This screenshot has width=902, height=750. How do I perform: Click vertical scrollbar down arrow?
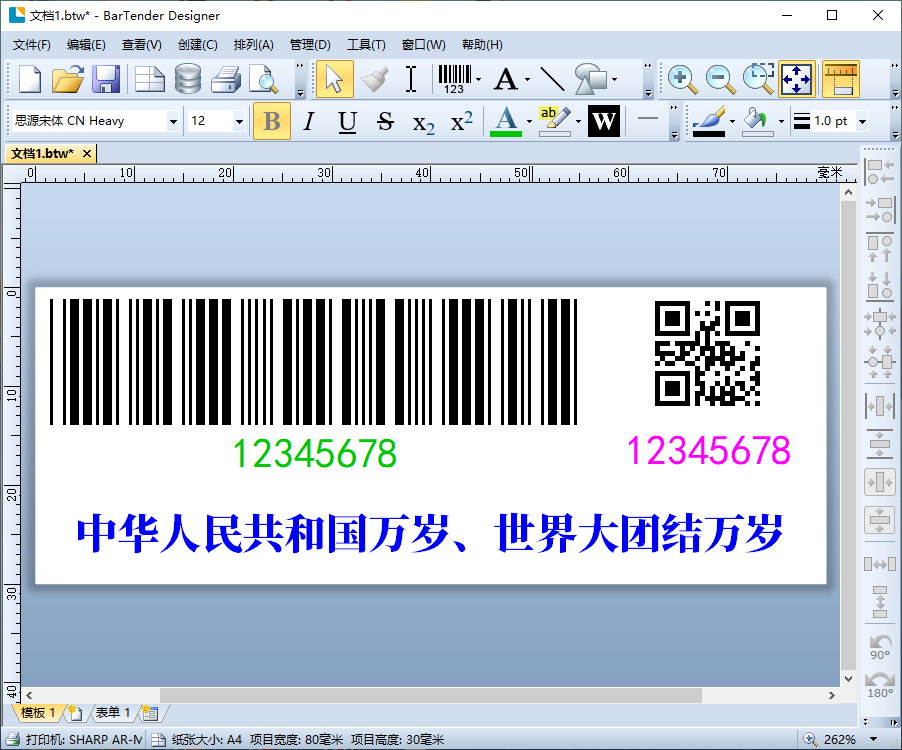tap(849, 679)
